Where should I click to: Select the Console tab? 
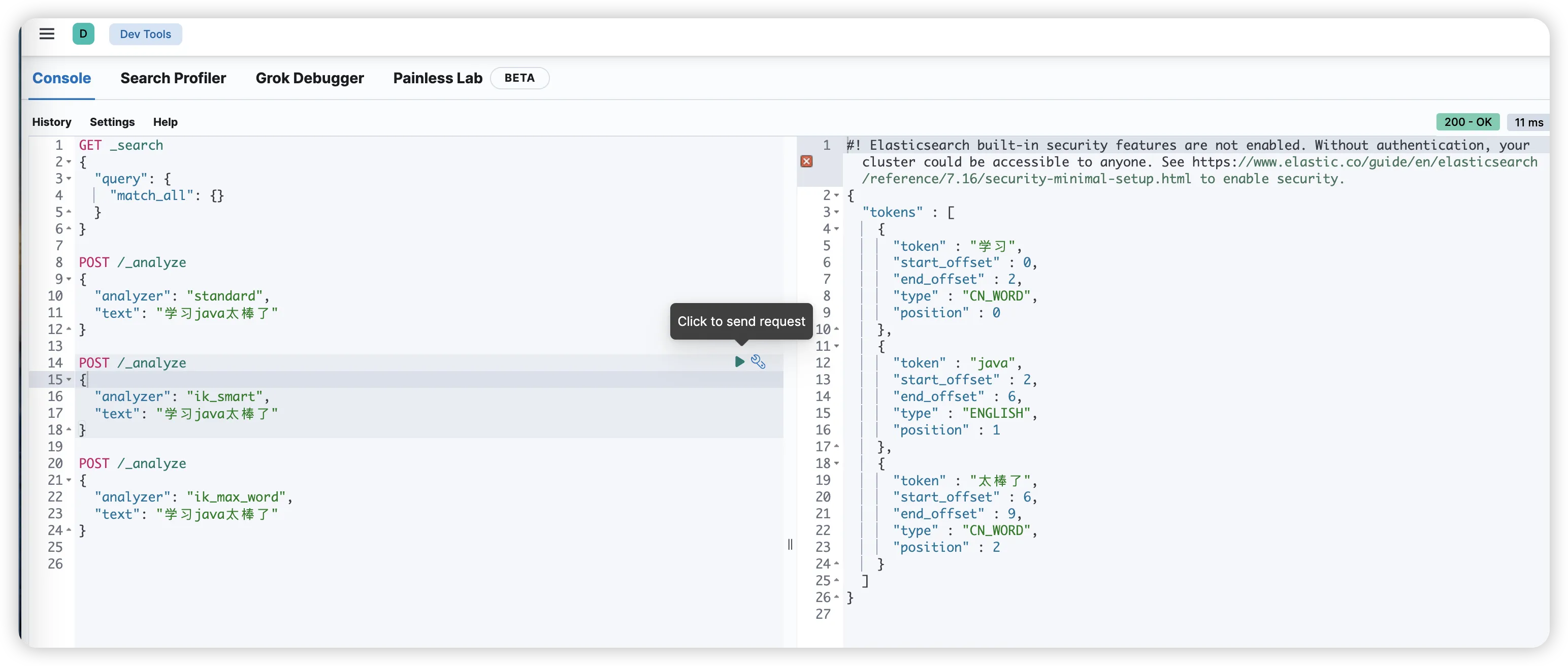61,78
